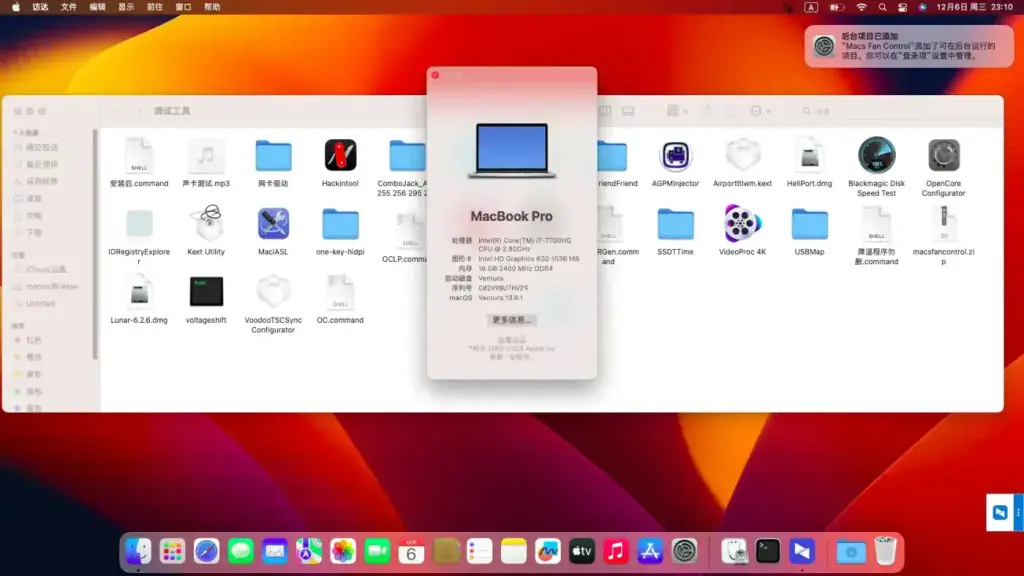The height and width of the screenshot is (576, 1024).
Task: Open Apple TV from the Dock
Action: point(582,552)
